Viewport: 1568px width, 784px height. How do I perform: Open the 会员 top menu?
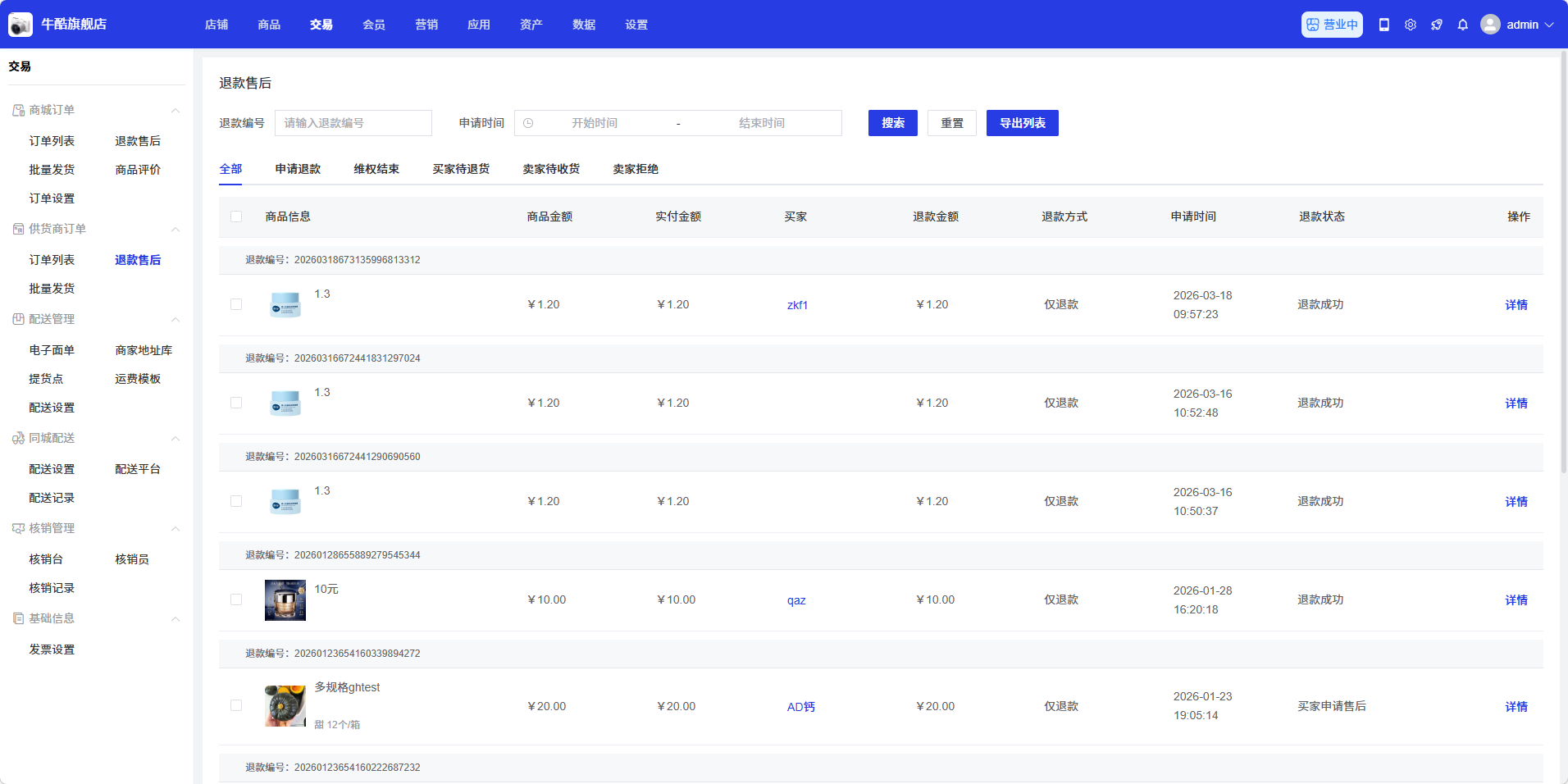point(374,25)
